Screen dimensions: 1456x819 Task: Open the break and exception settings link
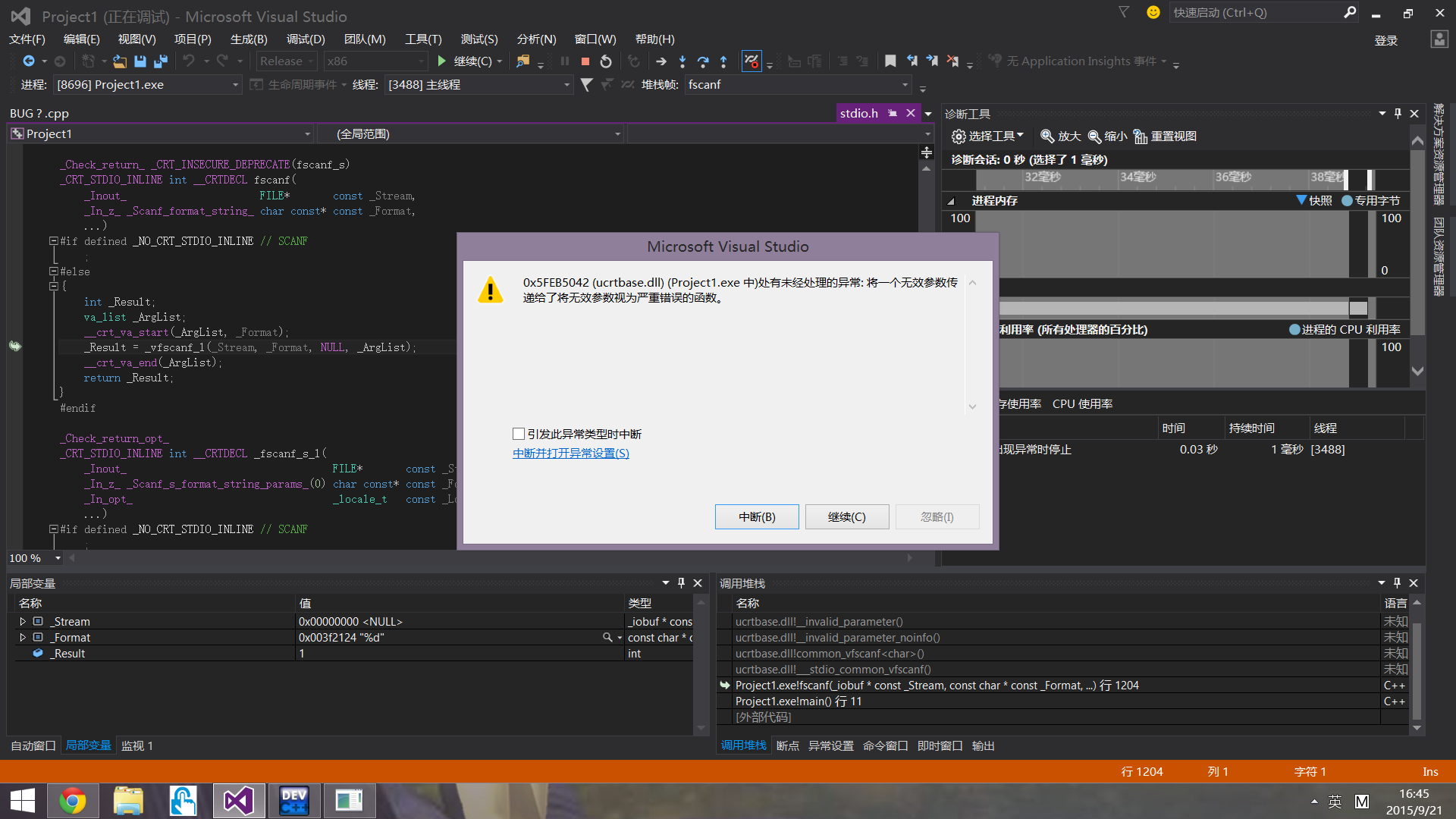point(571,453)
